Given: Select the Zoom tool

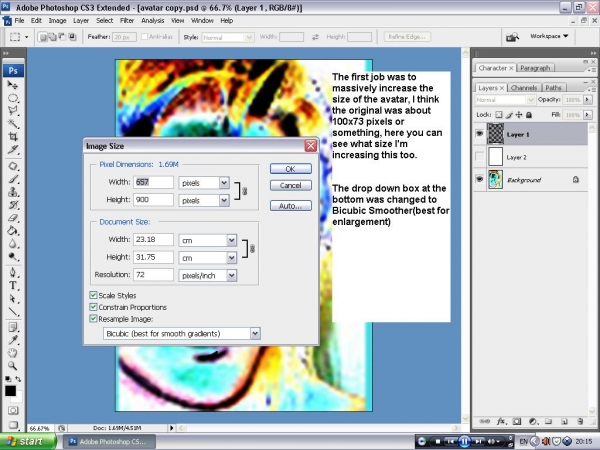Looking at the screenshot, I should point(13,366).
